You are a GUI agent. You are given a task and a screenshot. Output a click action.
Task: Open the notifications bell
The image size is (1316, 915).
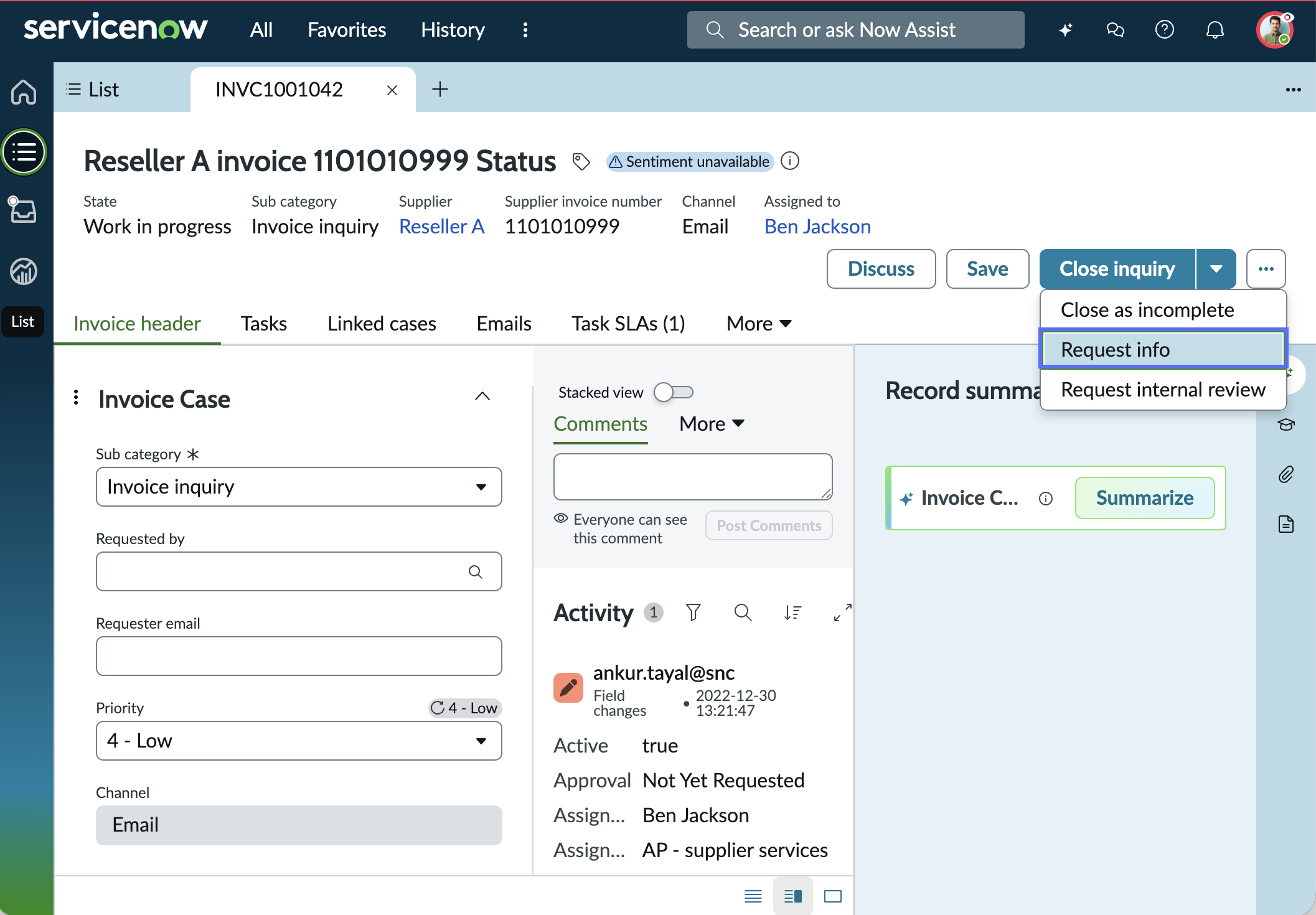1215,30
